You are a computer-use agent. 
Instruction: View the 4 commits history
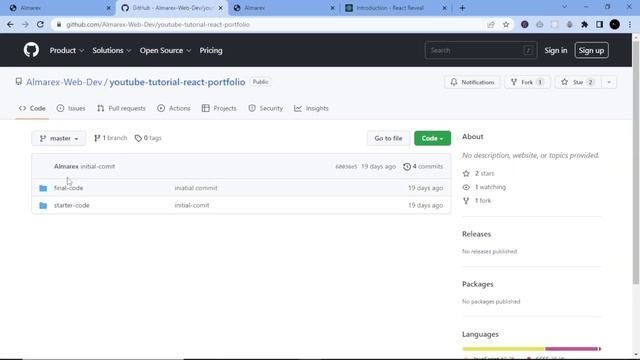pyautogui.click(x=423, y=166)
